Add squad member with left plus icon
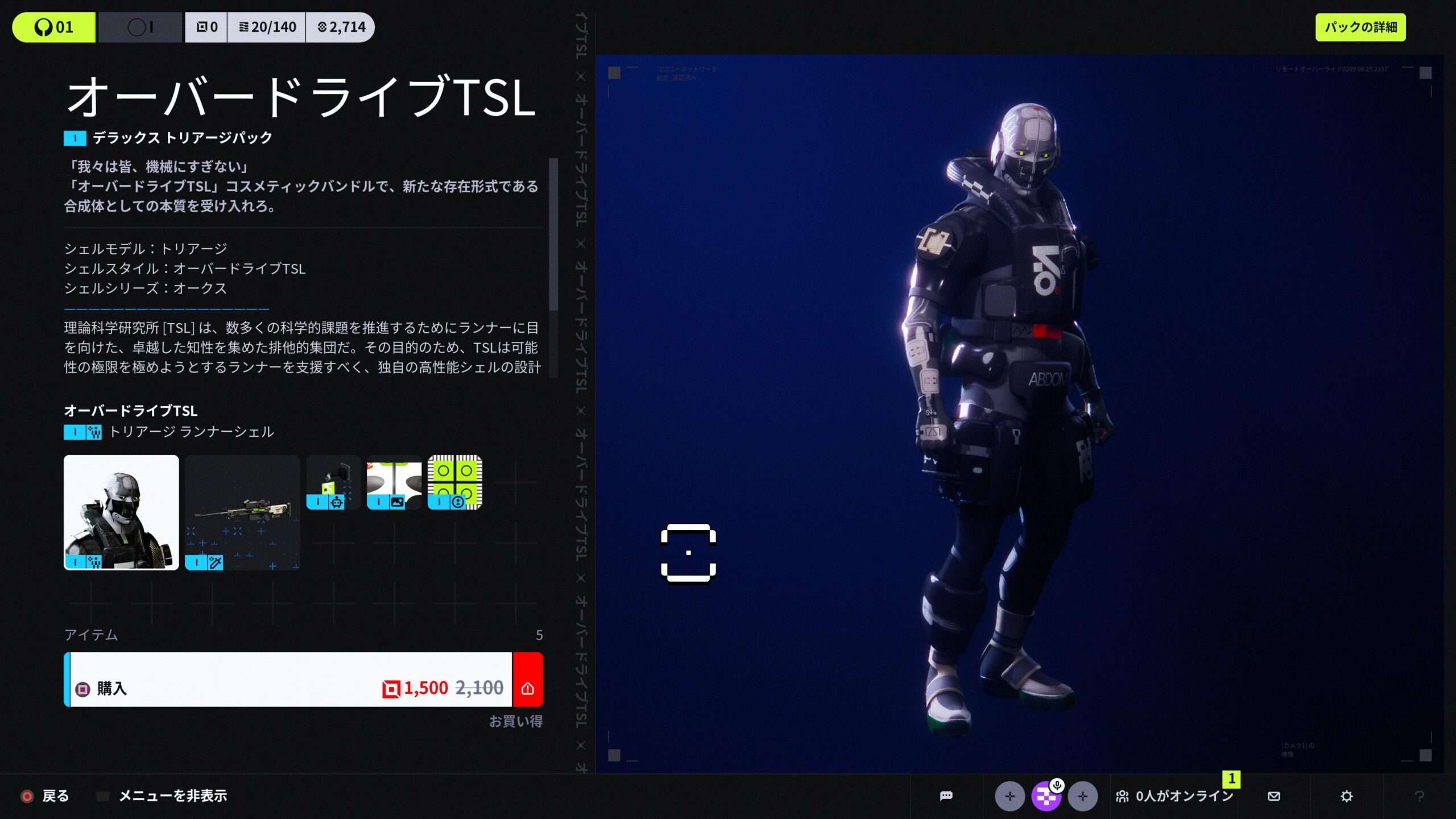The image size is (1456, 819). tap(1010, 796)
